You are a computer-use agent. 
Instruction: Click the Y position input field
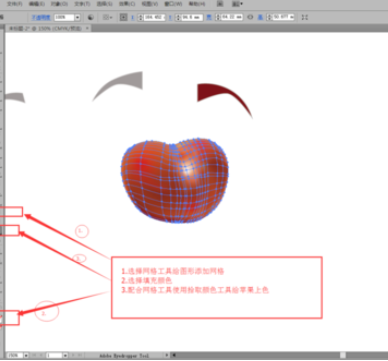[192, 17]
